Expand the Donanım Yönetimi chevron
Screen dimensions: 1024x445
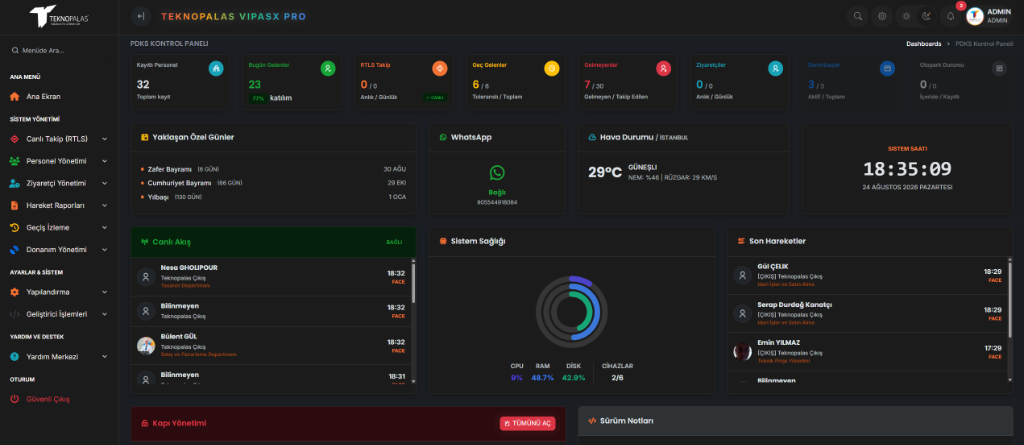[104, 250]
